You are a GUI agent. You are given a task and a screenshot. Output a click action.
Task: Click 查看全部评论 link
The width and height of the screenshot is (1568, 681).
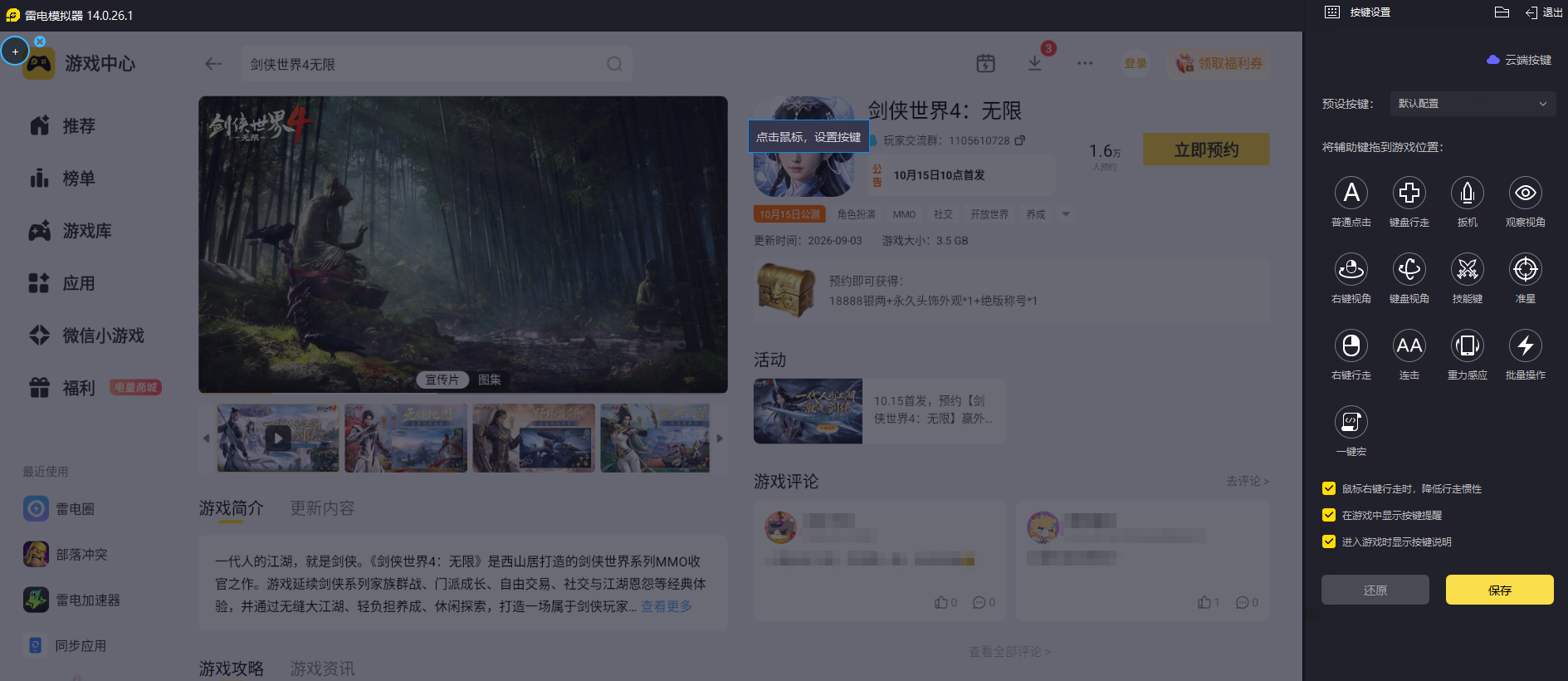pos(1009,652)
